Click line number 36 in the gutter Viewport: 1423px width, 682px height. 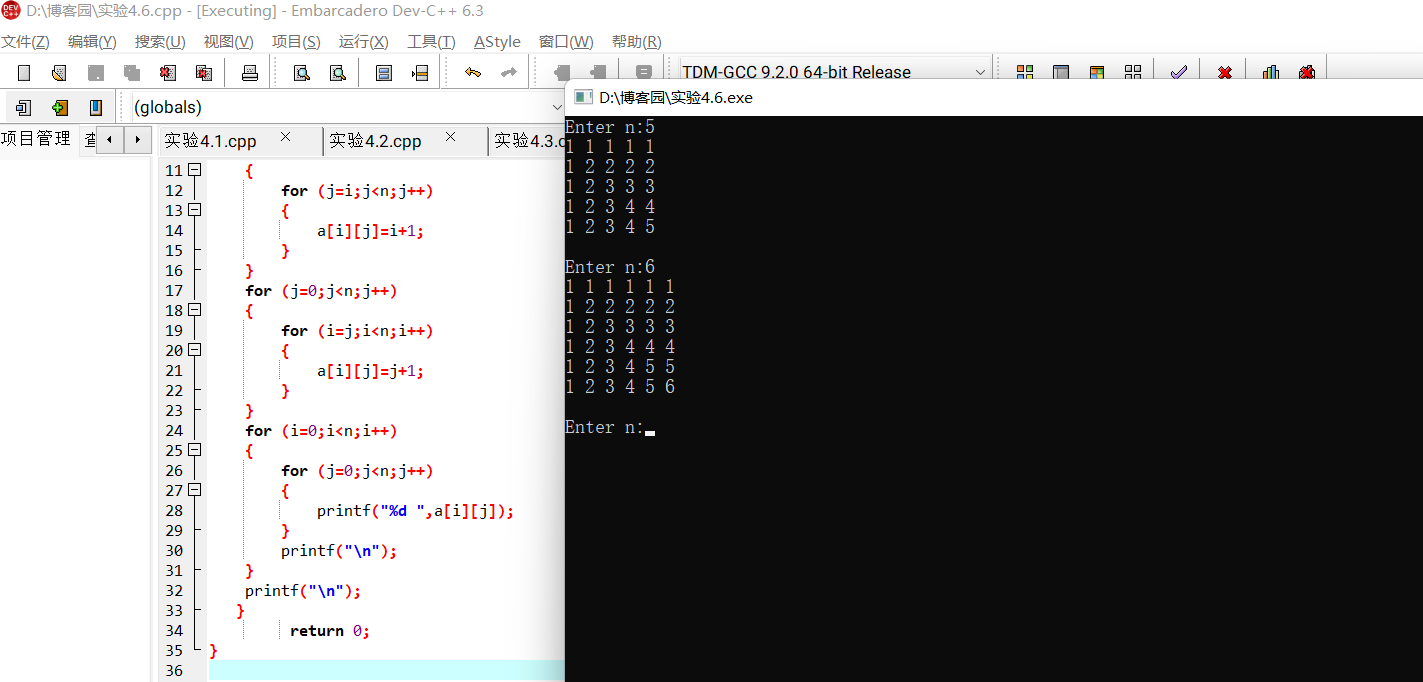point(173,670)
